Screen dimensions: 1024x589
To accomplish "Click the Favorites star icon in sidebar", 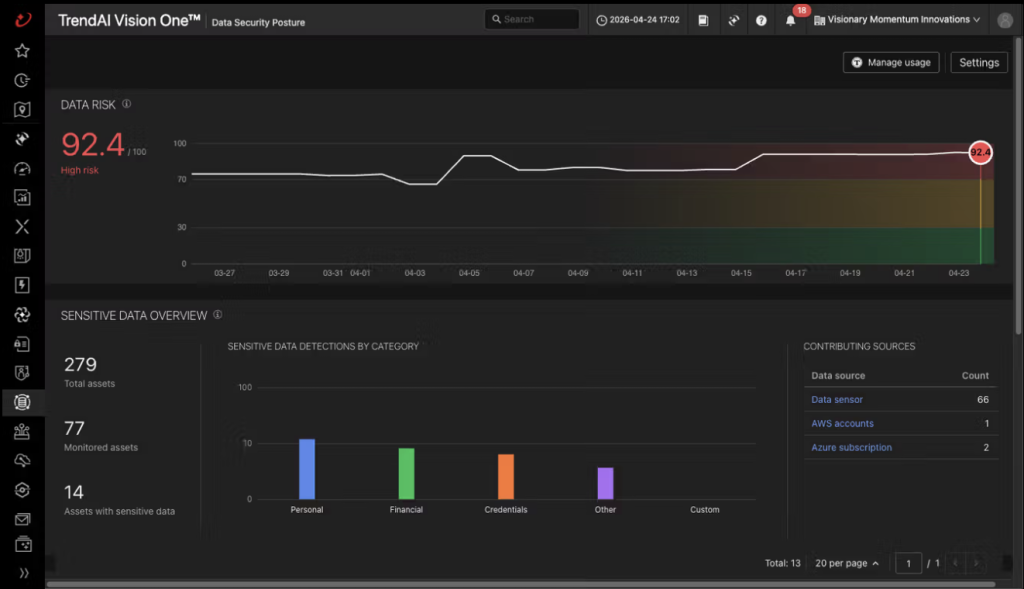I will pos(22,50).
